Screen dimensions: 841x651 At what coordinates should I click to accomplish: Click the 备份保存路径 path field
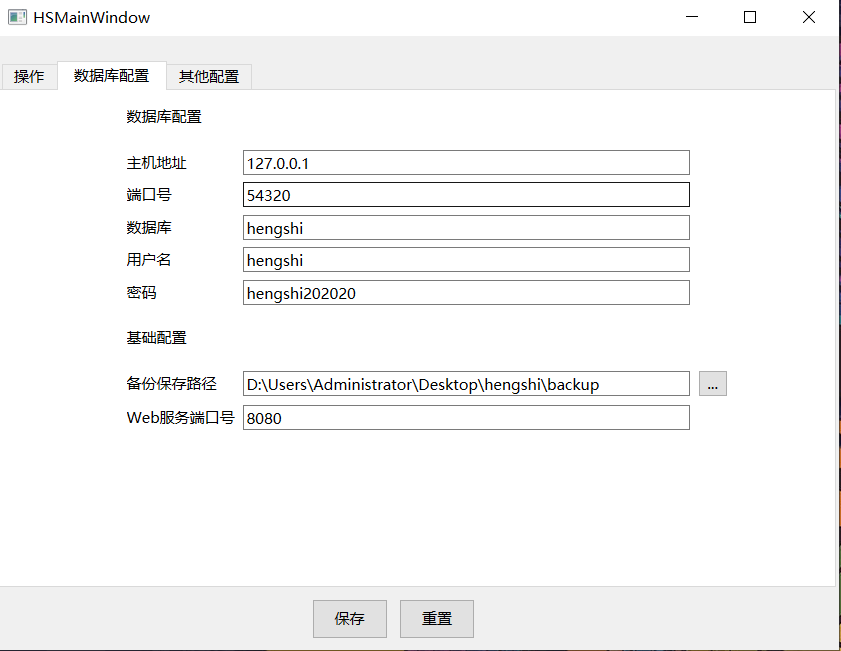pyautogui.click(x=466, y=384)
